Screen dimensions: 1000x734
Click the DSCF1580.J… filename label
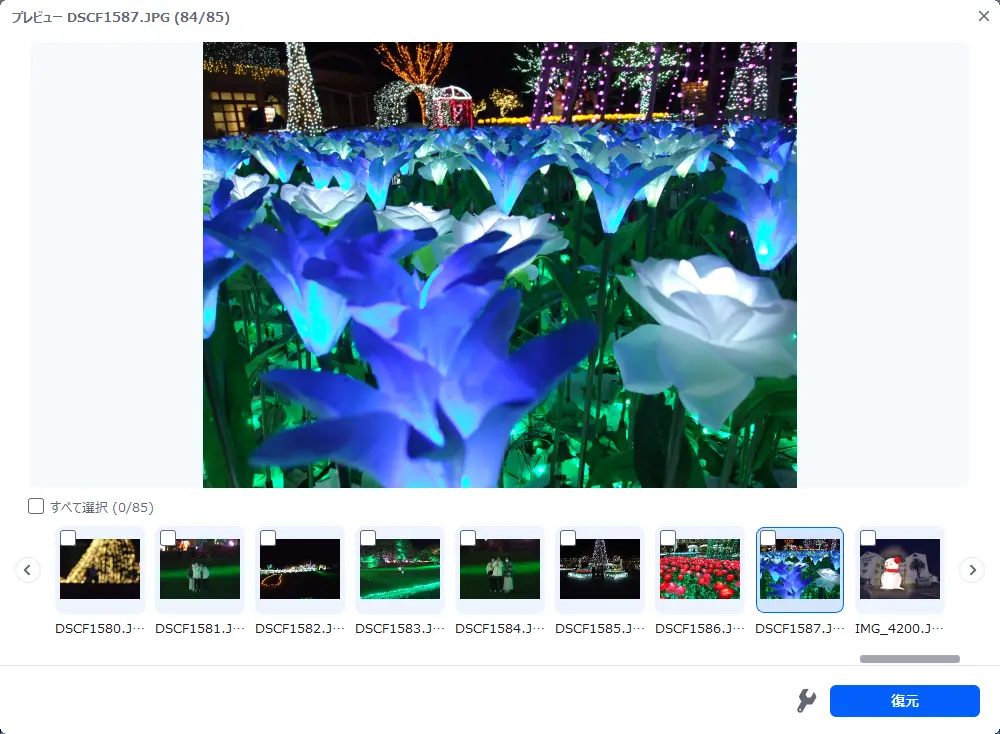coord(100,628)
